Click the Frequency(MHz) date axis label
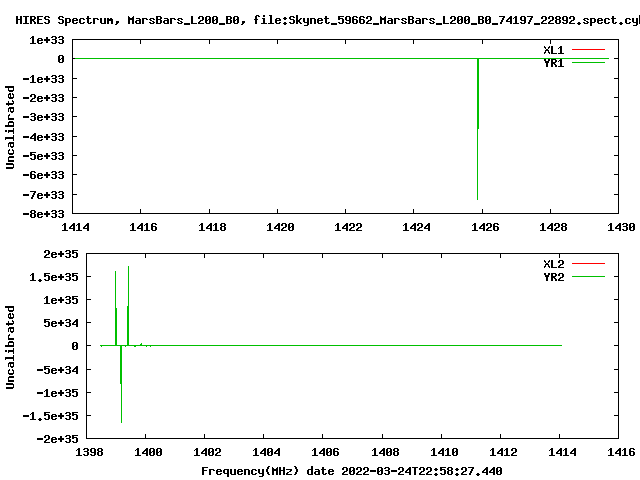This screenshot has height=480, width=640. (351, 471)
